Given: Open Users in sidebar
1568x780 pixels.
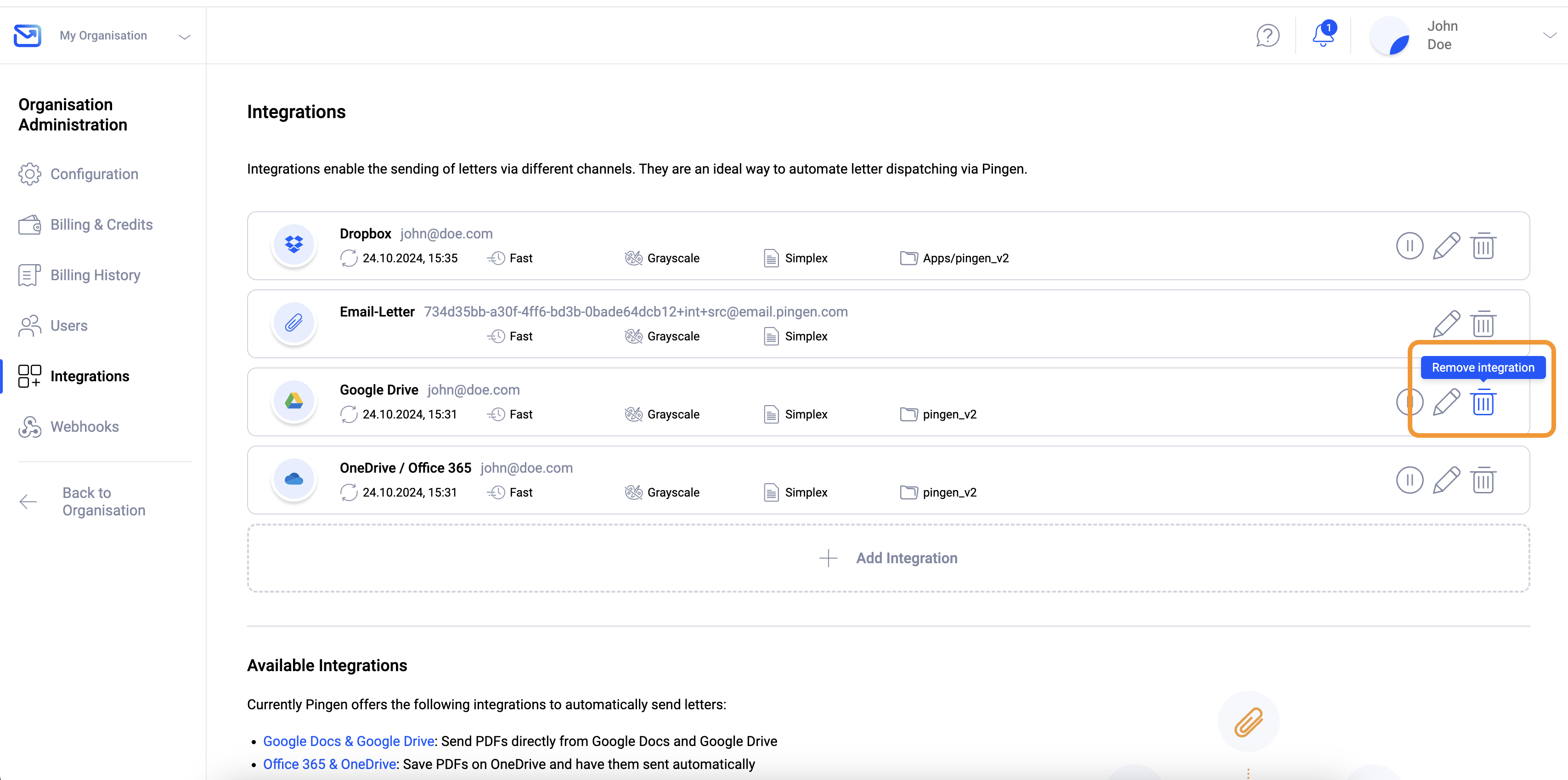Looking at the screenshot, I should (53, 326).
